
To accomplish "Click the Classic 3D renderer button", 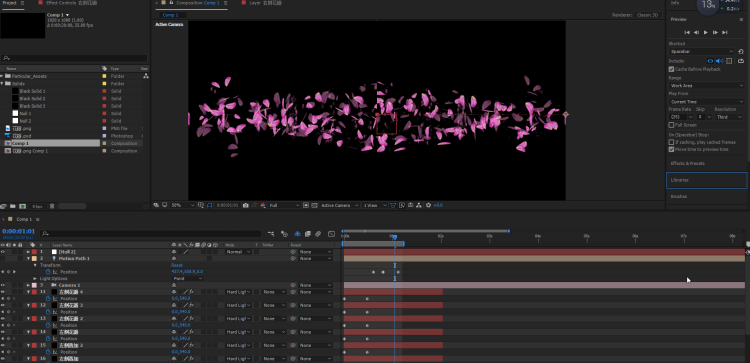I will click(648, 15).
